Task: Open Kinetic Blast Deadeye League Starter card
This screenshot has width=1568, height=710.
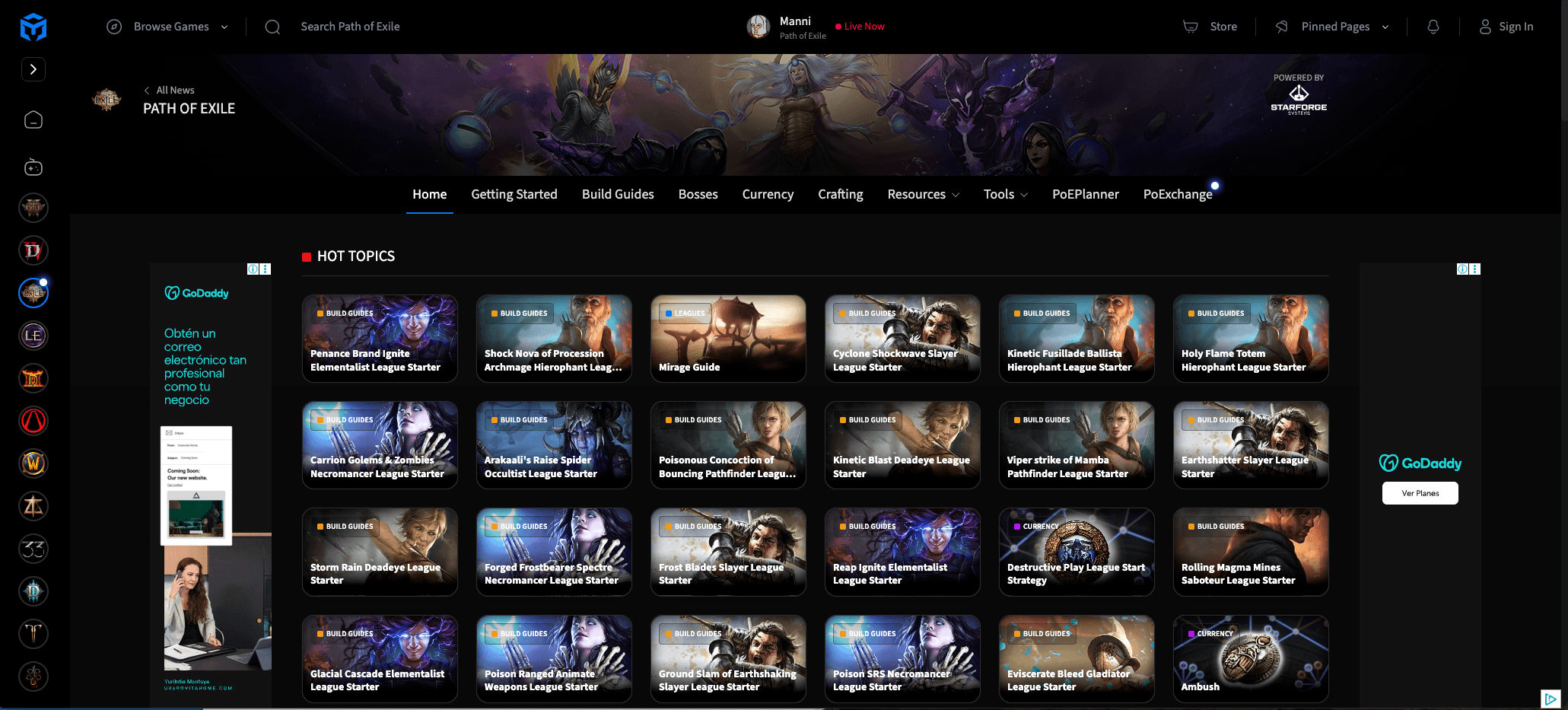Action: 902,445
